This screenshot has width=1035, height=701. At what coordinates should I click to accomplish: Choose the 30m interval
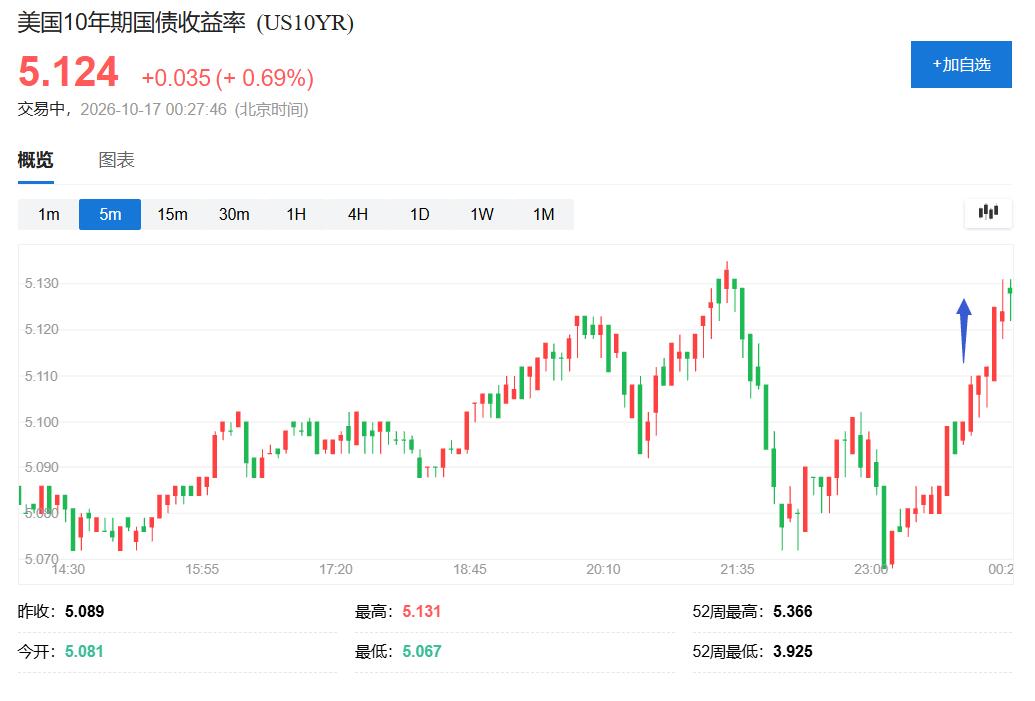(x=234, y=215)
